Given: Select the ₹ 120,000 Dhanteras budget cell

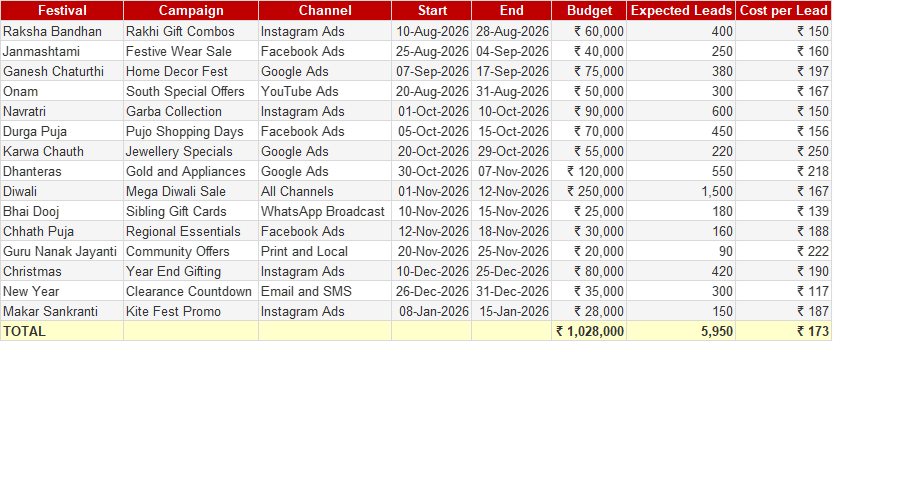Looking at the screenshot, I should click(x=589, y=171).
